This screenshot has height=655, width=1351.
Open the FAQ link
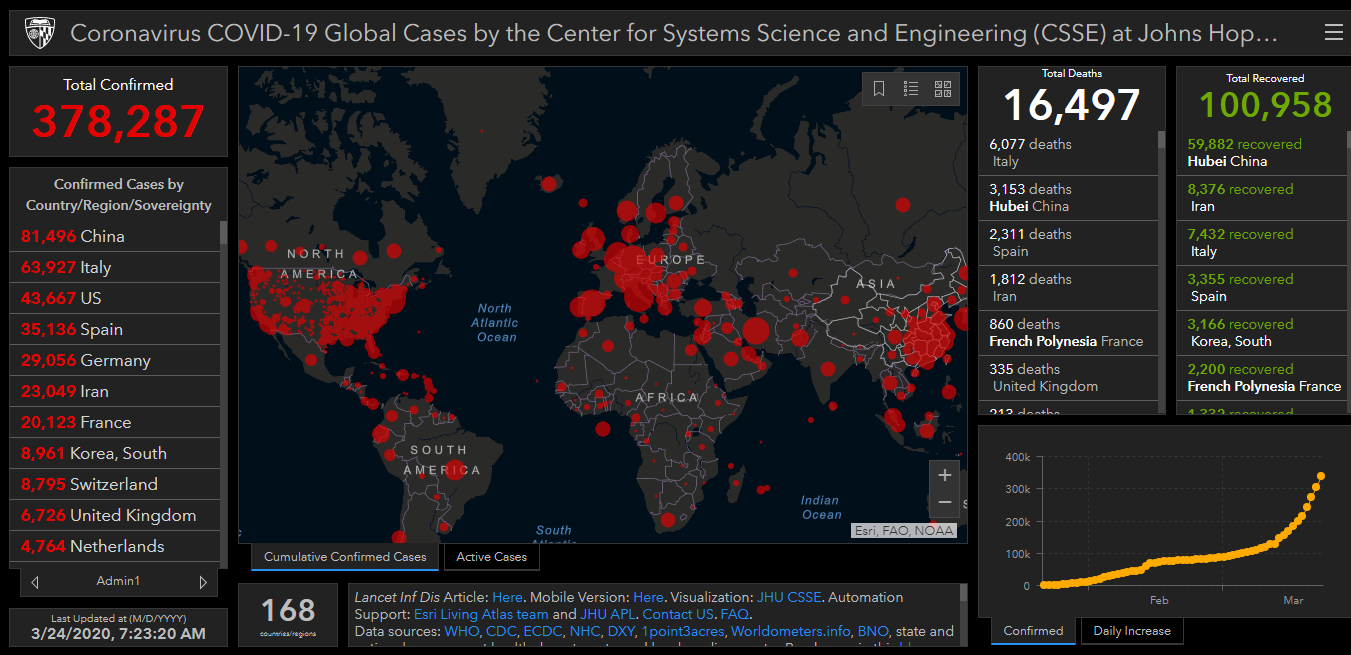tap(735, 614)
